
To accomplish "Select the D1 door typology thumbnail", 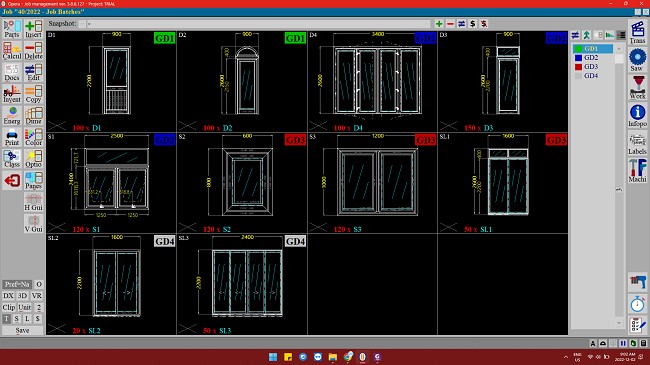I will click(x=111, y=81).
